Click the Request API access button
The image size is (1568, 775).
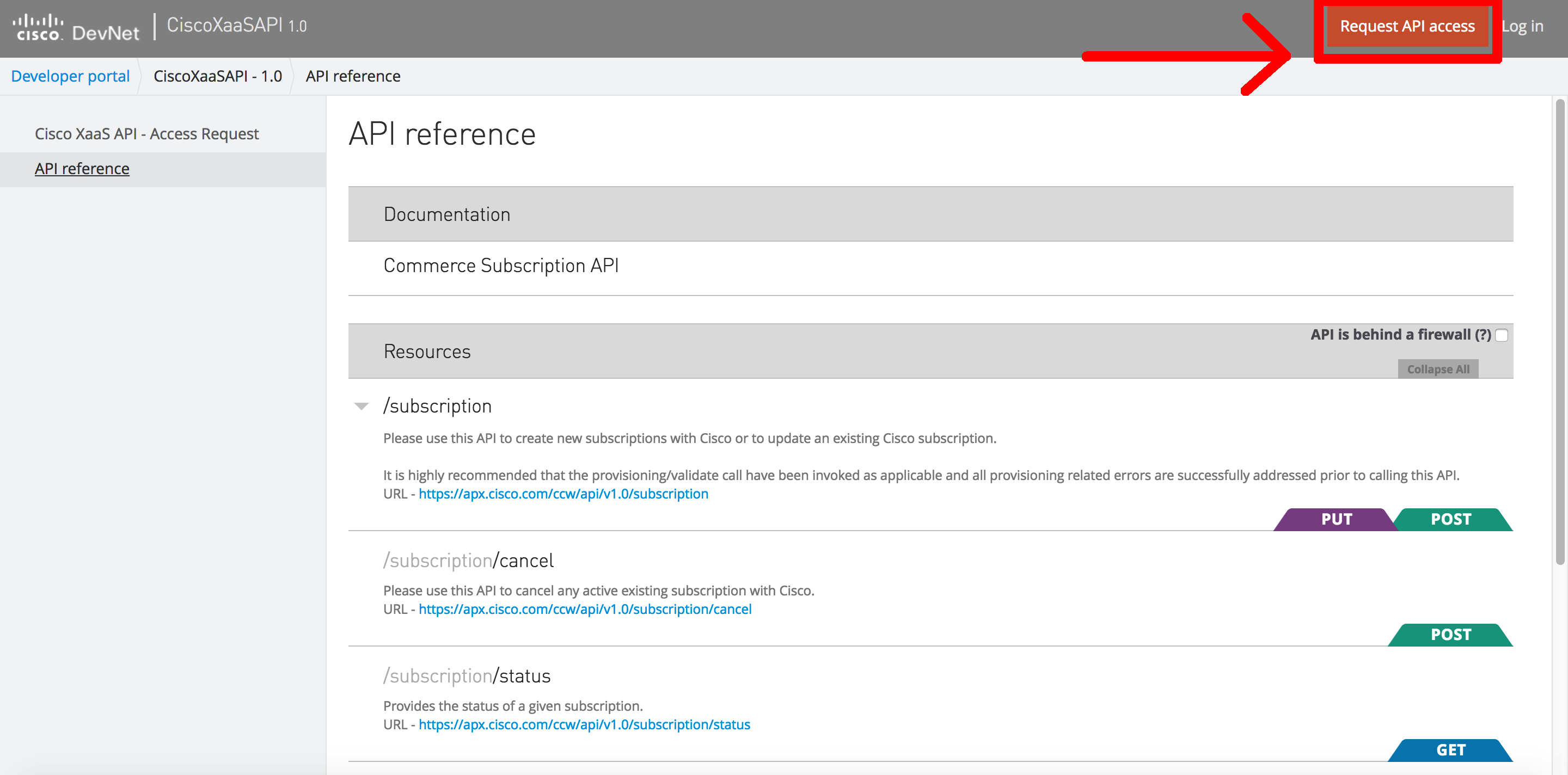click(1407, 26)
